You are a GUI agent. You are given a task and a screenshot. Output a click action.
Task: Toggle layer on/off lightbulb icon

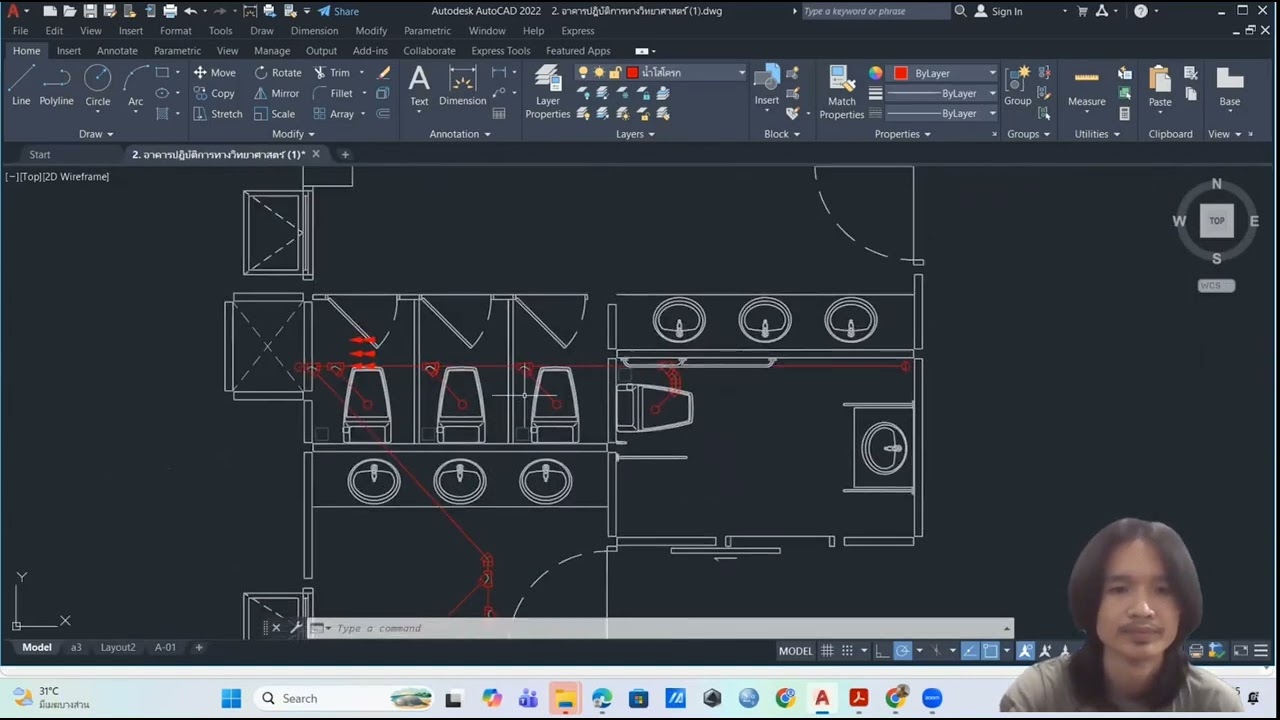[x=583, y=72]
